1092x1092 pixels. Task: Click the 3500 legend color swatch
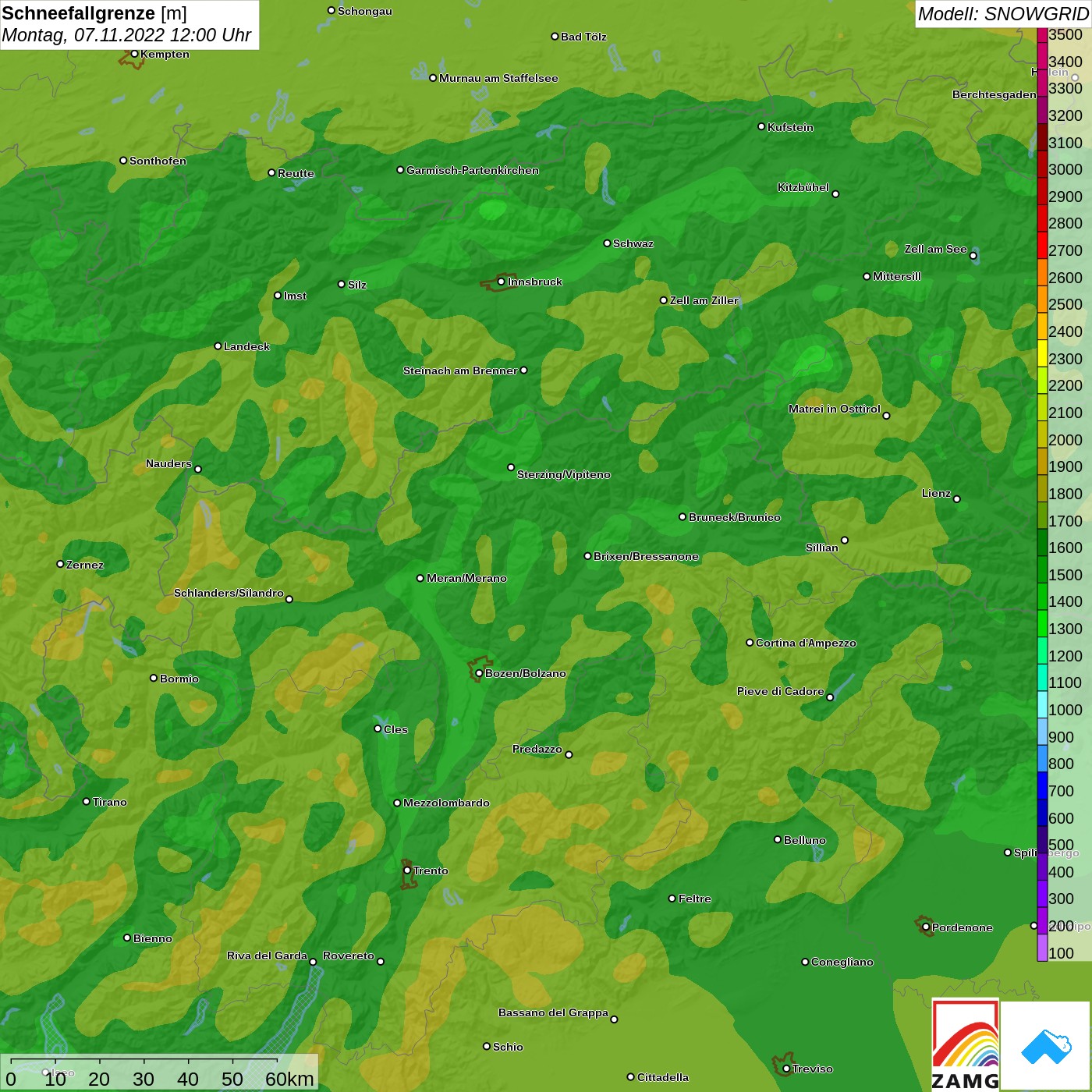(x=1042, y=34)
